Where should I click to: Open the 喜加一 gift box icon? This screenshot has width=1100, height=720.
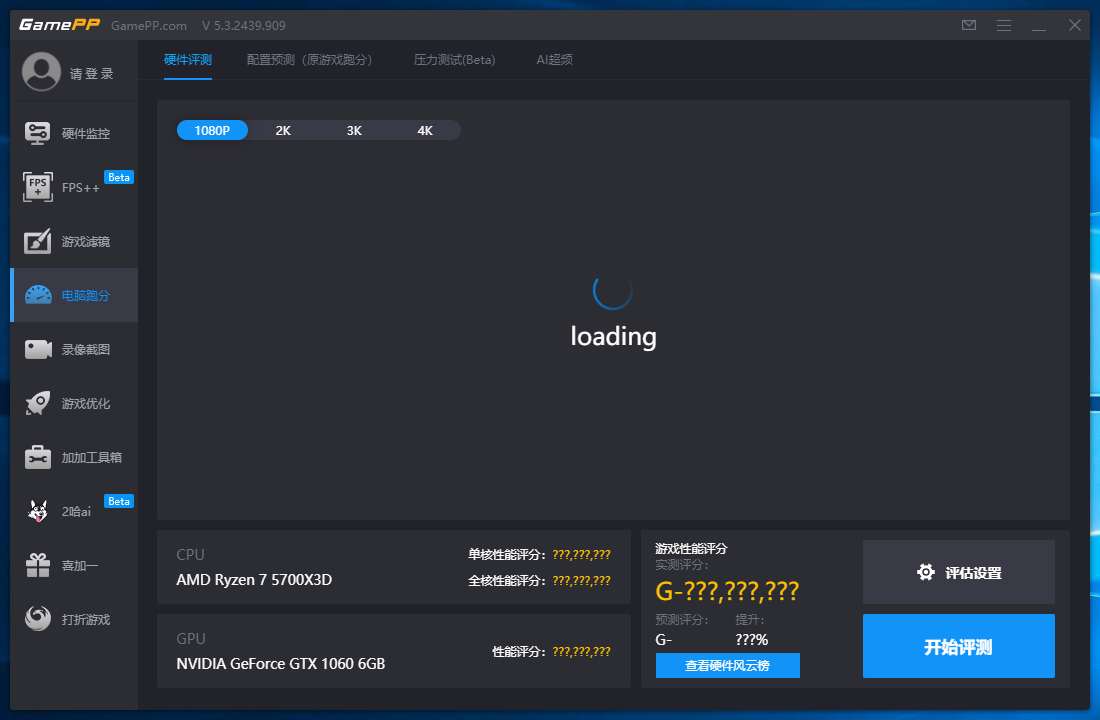click(38, 565)
